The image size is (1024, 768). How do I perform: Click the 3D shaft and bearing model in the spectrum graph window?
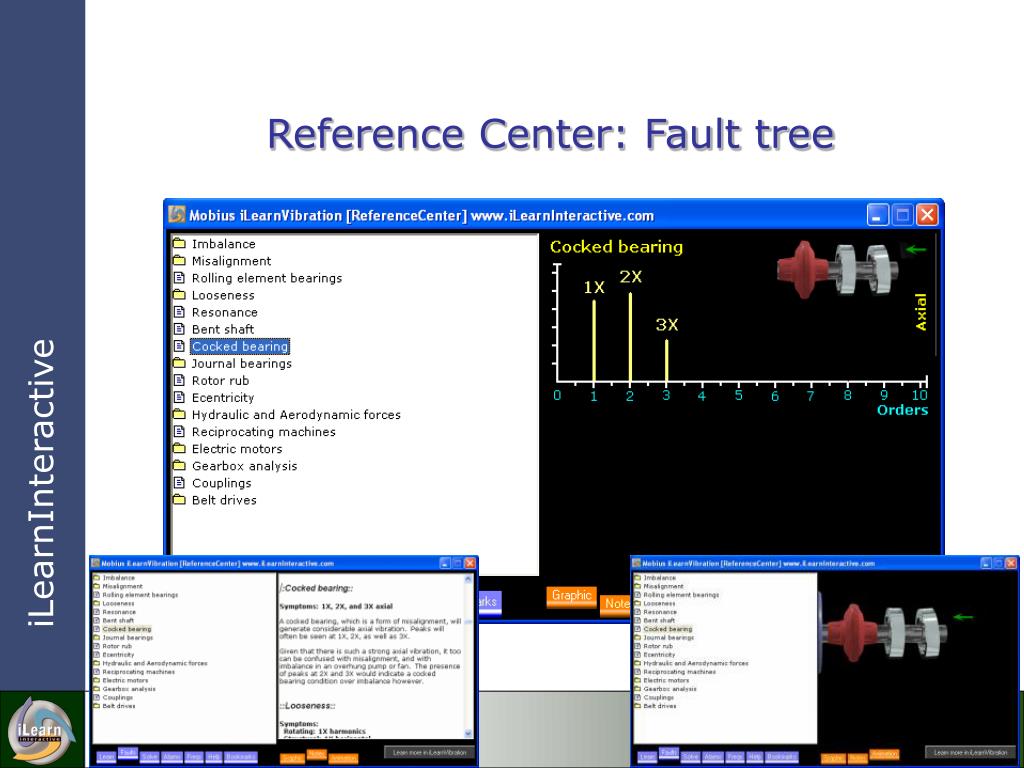838,268
